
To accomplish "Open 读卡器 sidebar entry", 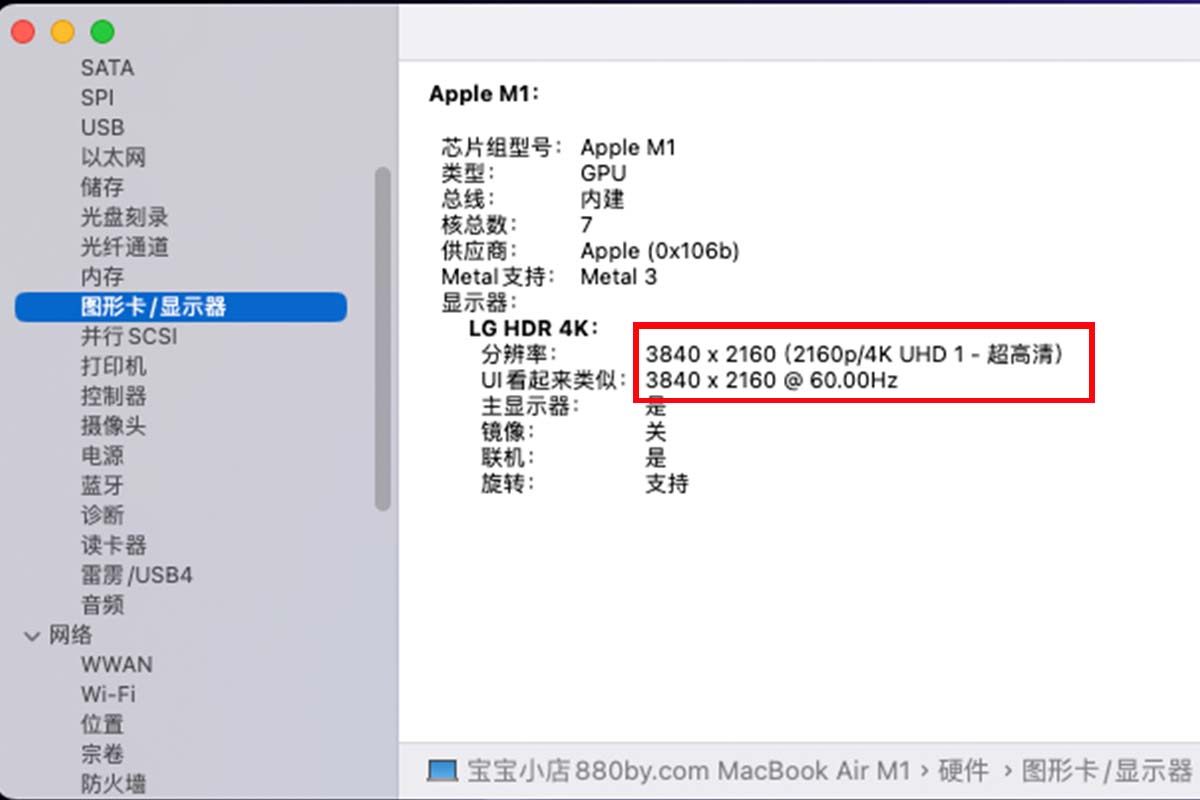I will click(114, 545).
